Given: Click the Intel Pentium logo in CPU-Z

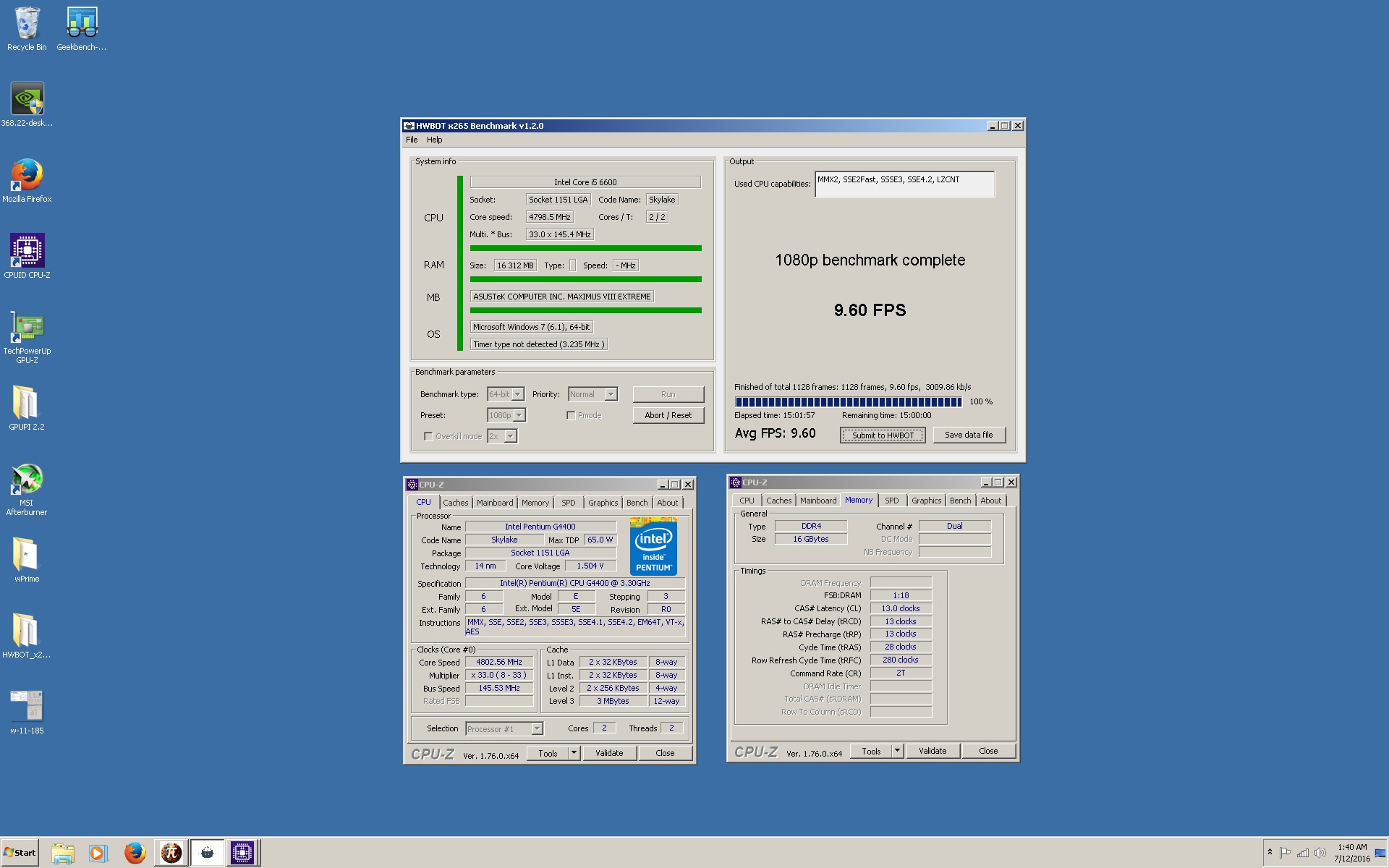Looking at the screenshot, I should pos(653,546).
